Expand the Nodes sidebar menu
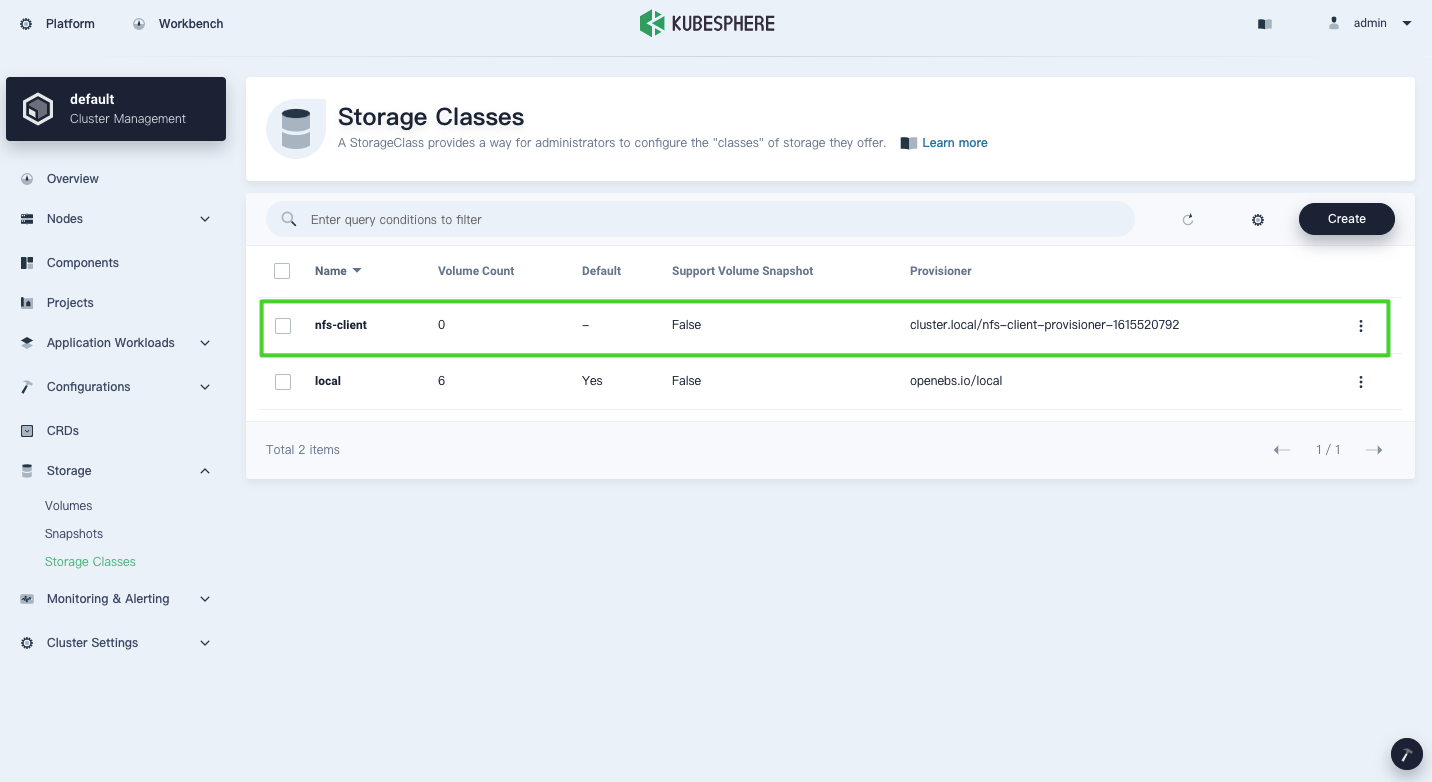The height and width of the screenshot is (782, 1432). pyautogui.click(x=64, y=218)
